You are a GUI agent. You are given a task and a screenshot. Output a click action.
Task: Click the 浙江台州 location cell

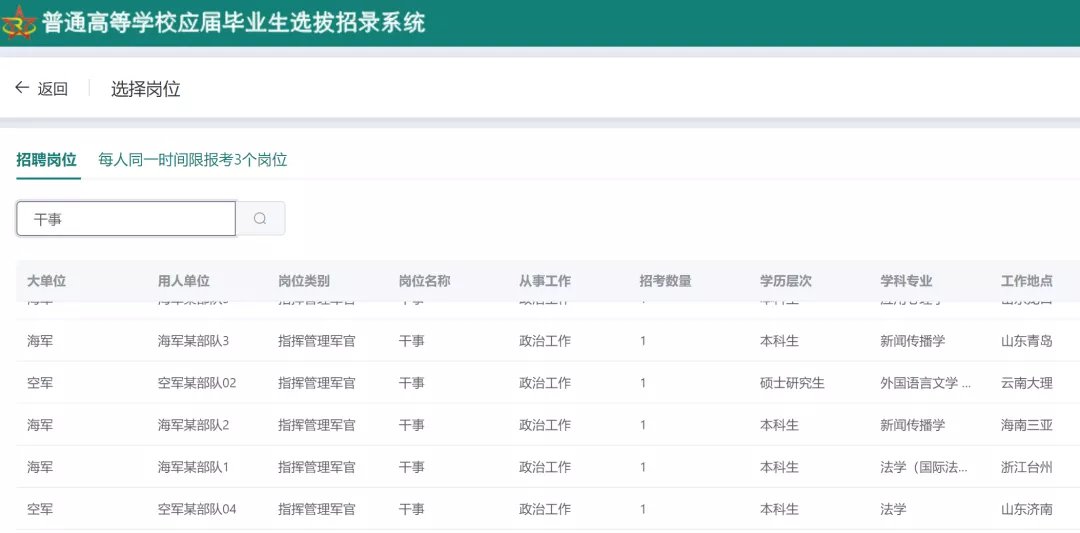point(1027,467)
